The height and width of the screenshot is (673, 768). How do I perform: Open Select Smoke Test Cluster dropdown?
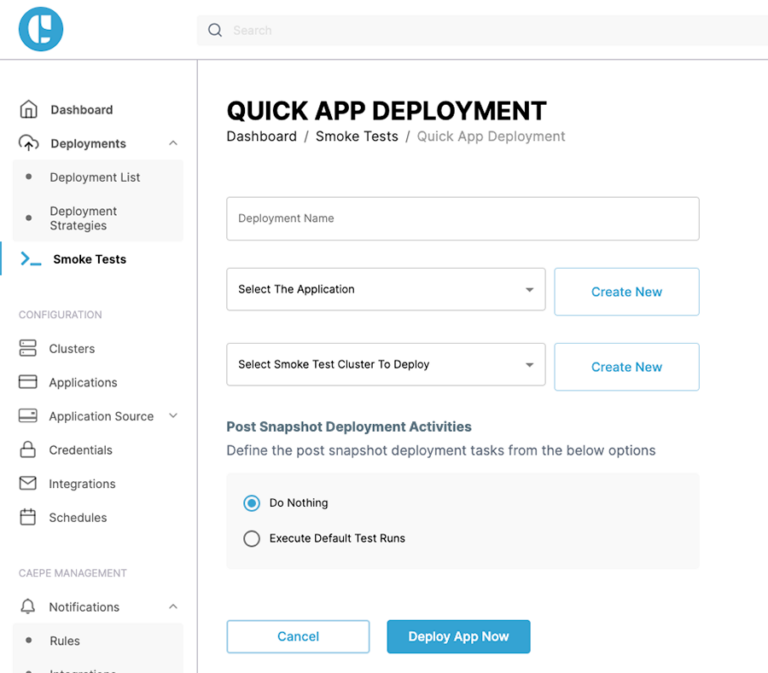pyautogui.click(x=386, y=365)
